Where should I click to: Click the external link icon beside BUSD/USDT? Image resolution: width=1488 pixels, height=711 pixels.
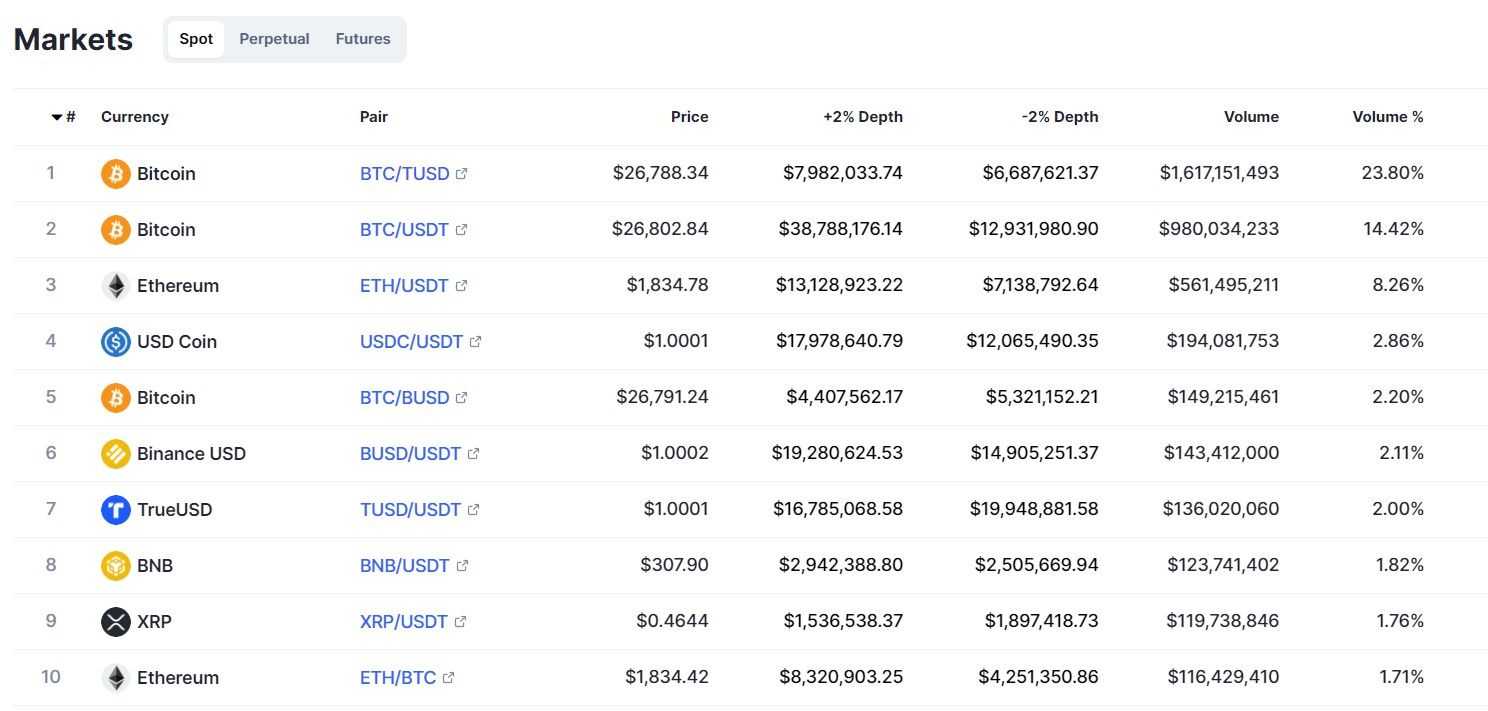click(x=473, y=453)
